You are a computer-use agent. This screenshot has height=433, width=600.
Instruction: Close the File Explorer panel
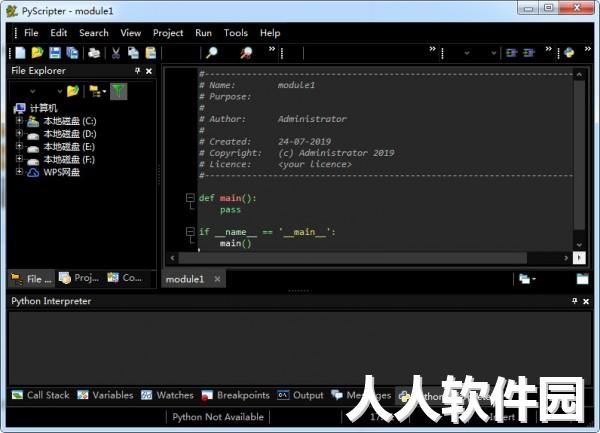[149, 71]
